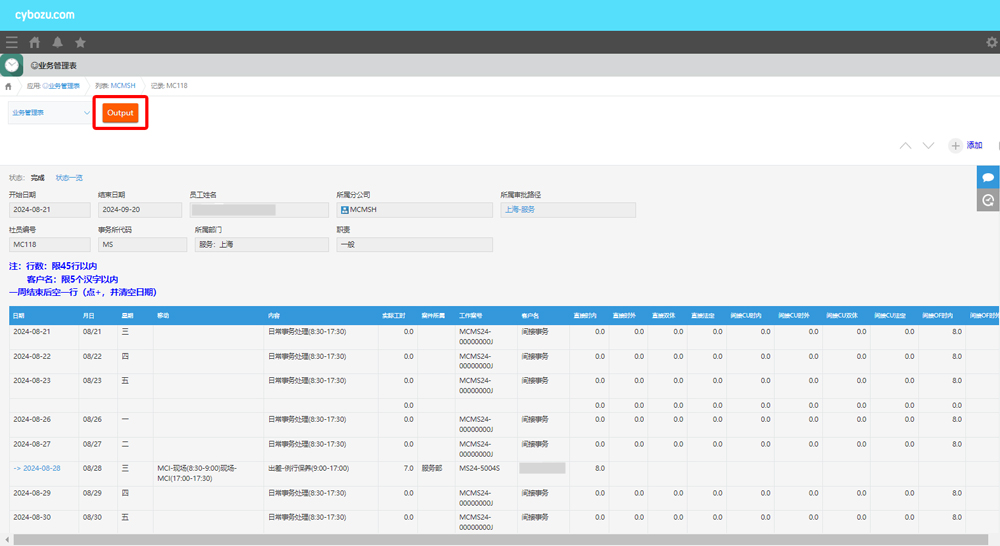
Task: Open the 状态一览 link
Action: click(x=69, y=178)
